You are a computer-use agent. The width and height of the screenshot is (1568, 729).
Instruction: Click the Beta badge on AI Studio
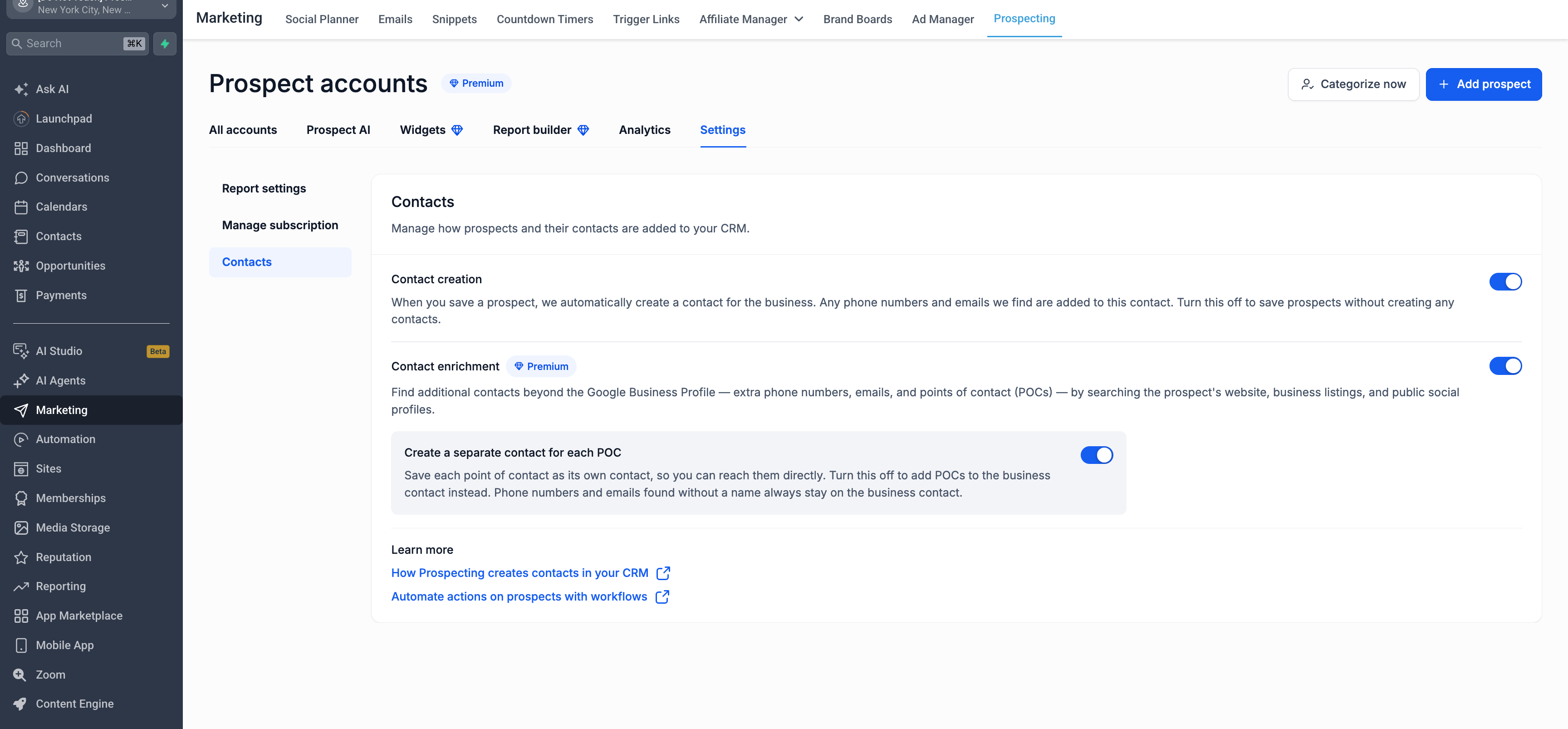pyautogui.click(x=158, y=351)
